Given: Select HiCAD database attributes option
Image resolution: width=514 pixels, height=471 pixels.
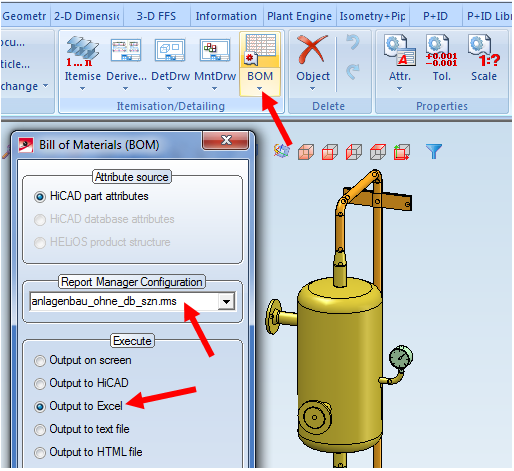Looking at the screenshot, I should pyautogui.click(x=104, y=219).
